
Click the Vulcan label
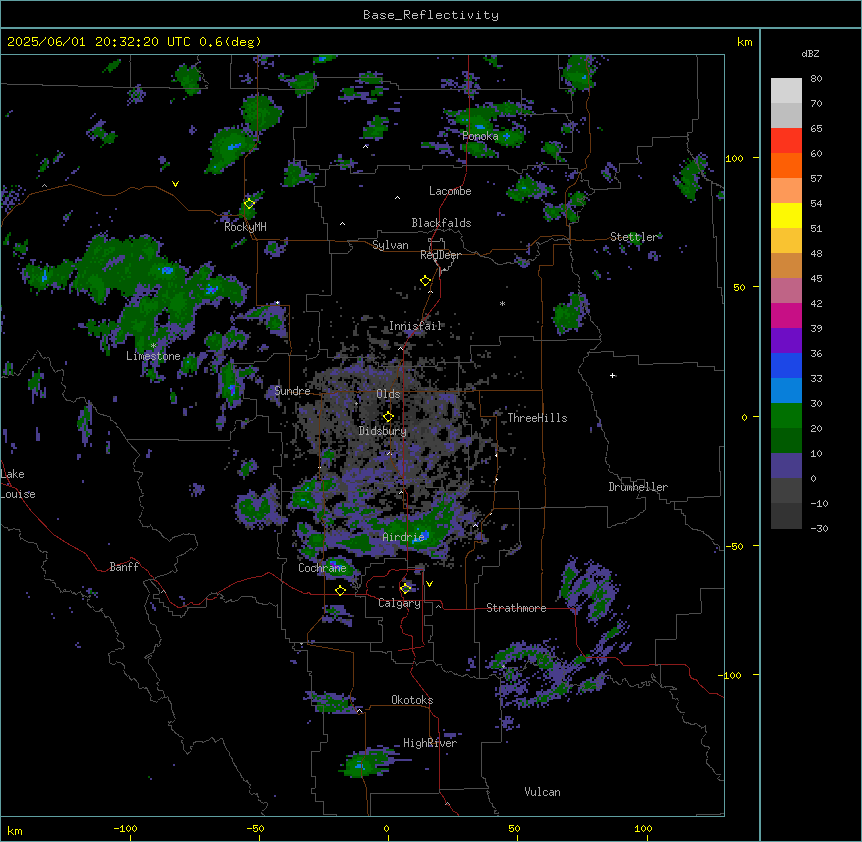(x=543, y=792)
